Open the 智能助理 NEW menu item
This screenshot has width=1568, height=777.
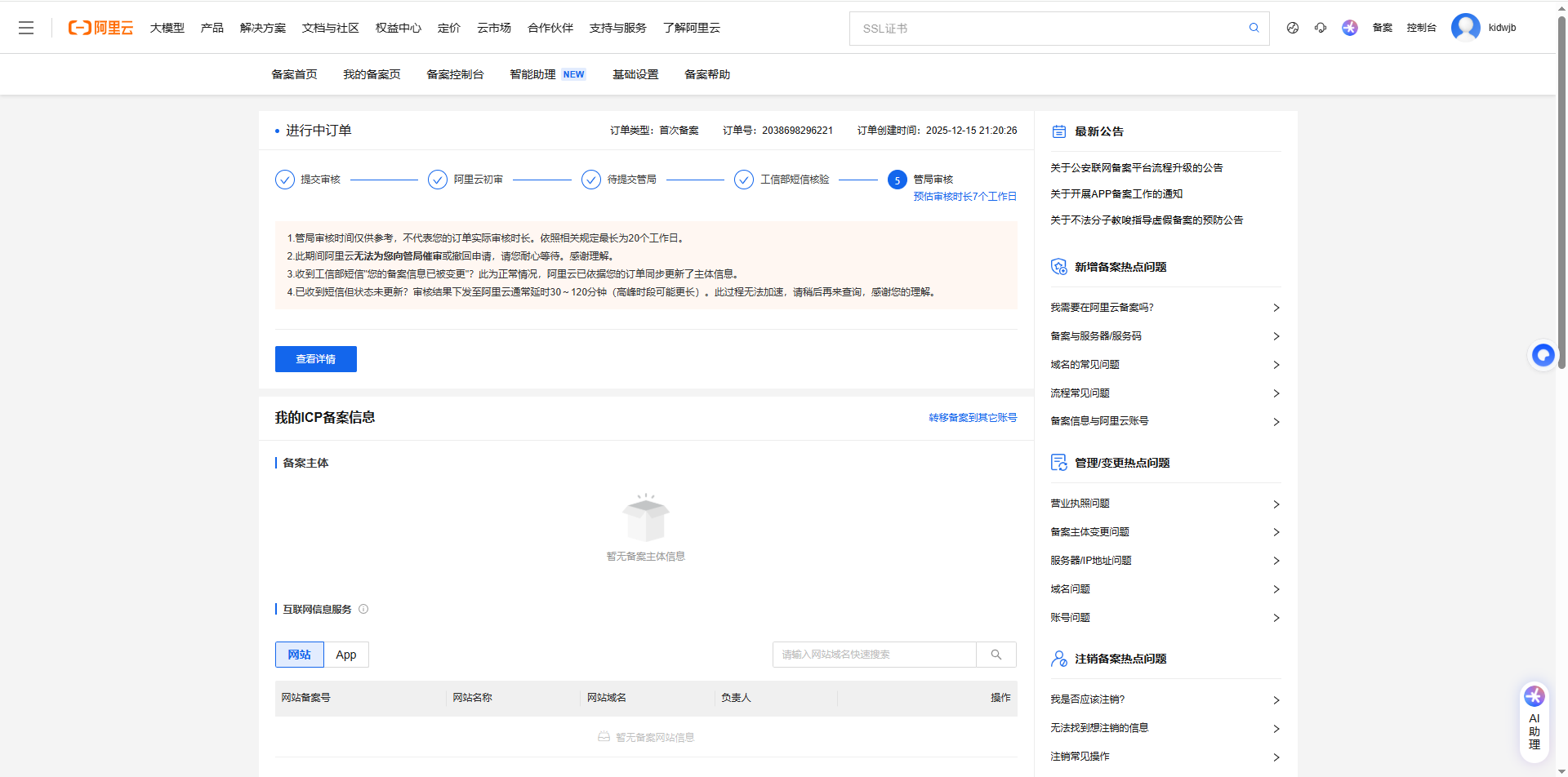coord(546,74)
